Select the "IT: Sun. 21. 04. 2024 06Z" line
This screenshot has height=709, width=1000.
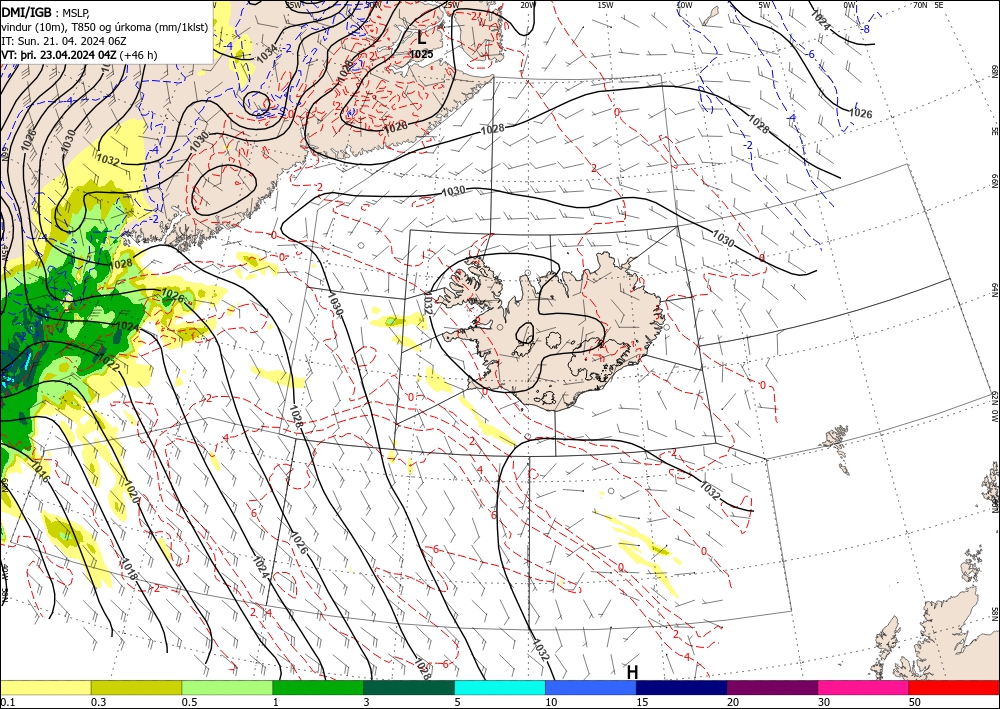[64, 41]
